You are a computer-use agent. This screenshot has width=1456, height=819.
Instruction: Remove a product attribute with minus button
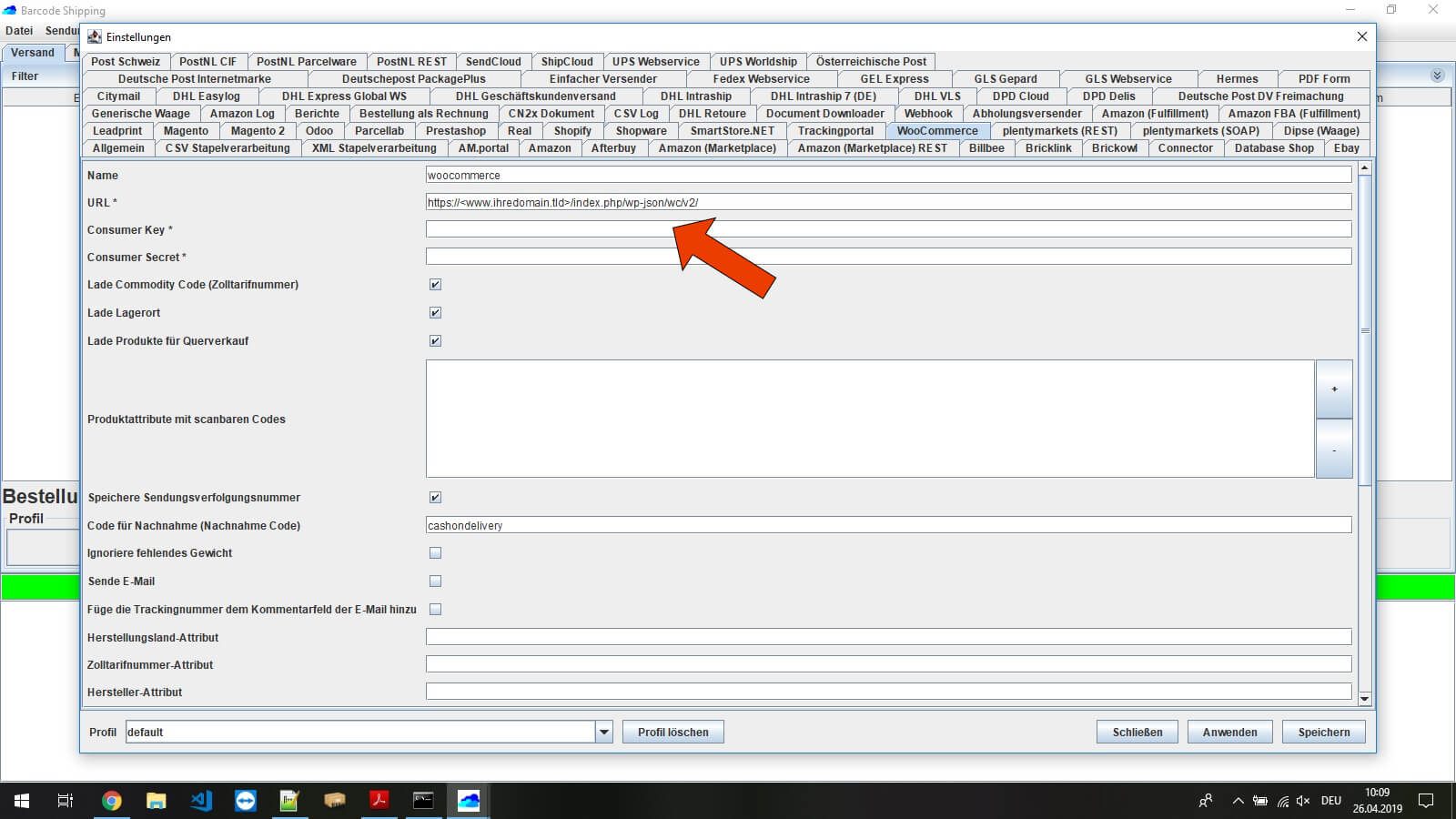click(x=1334, y=449)
